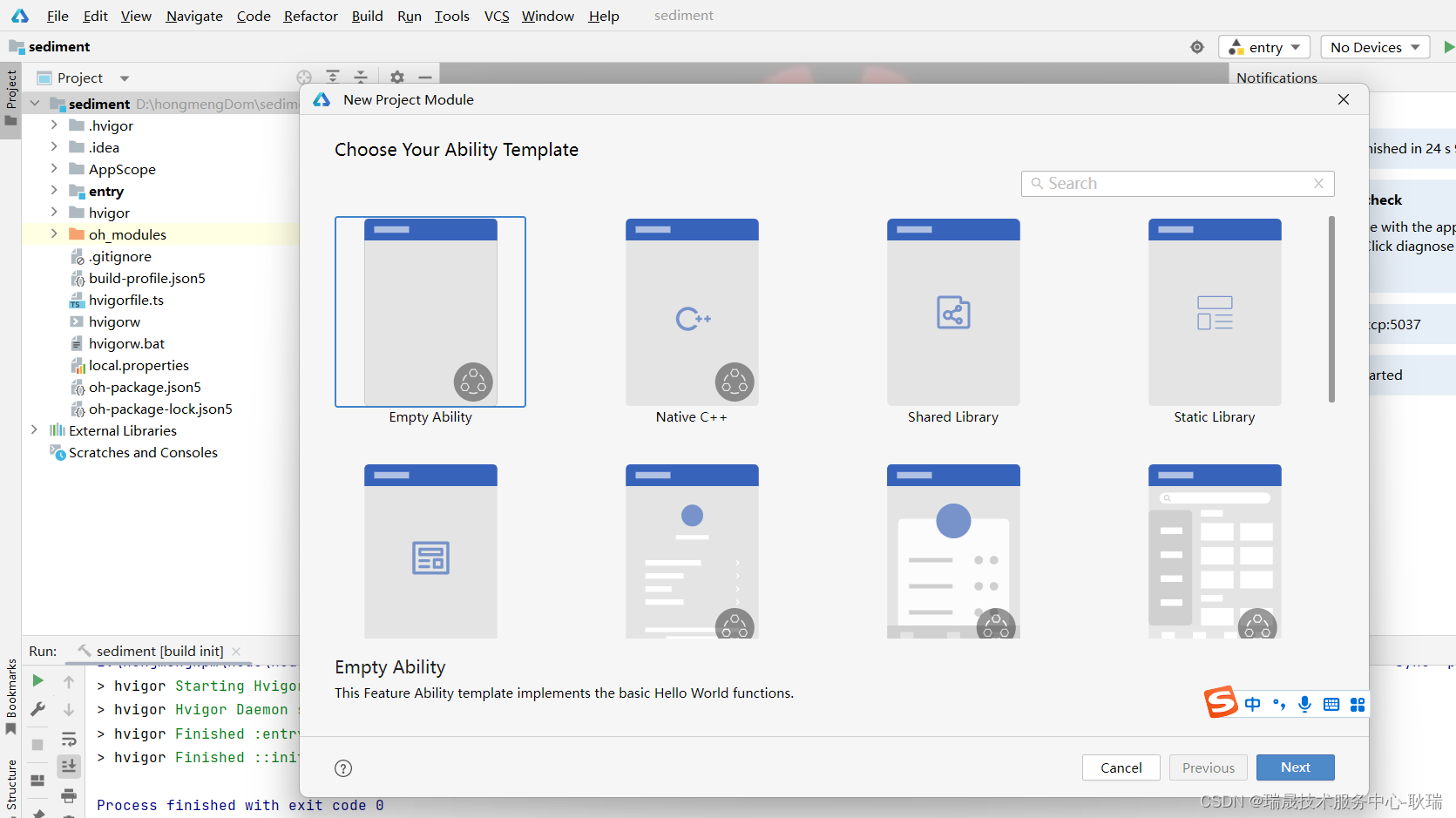Open the View menu
Viewport: 1456px width, 818px height.
click(x=136, y=16)
